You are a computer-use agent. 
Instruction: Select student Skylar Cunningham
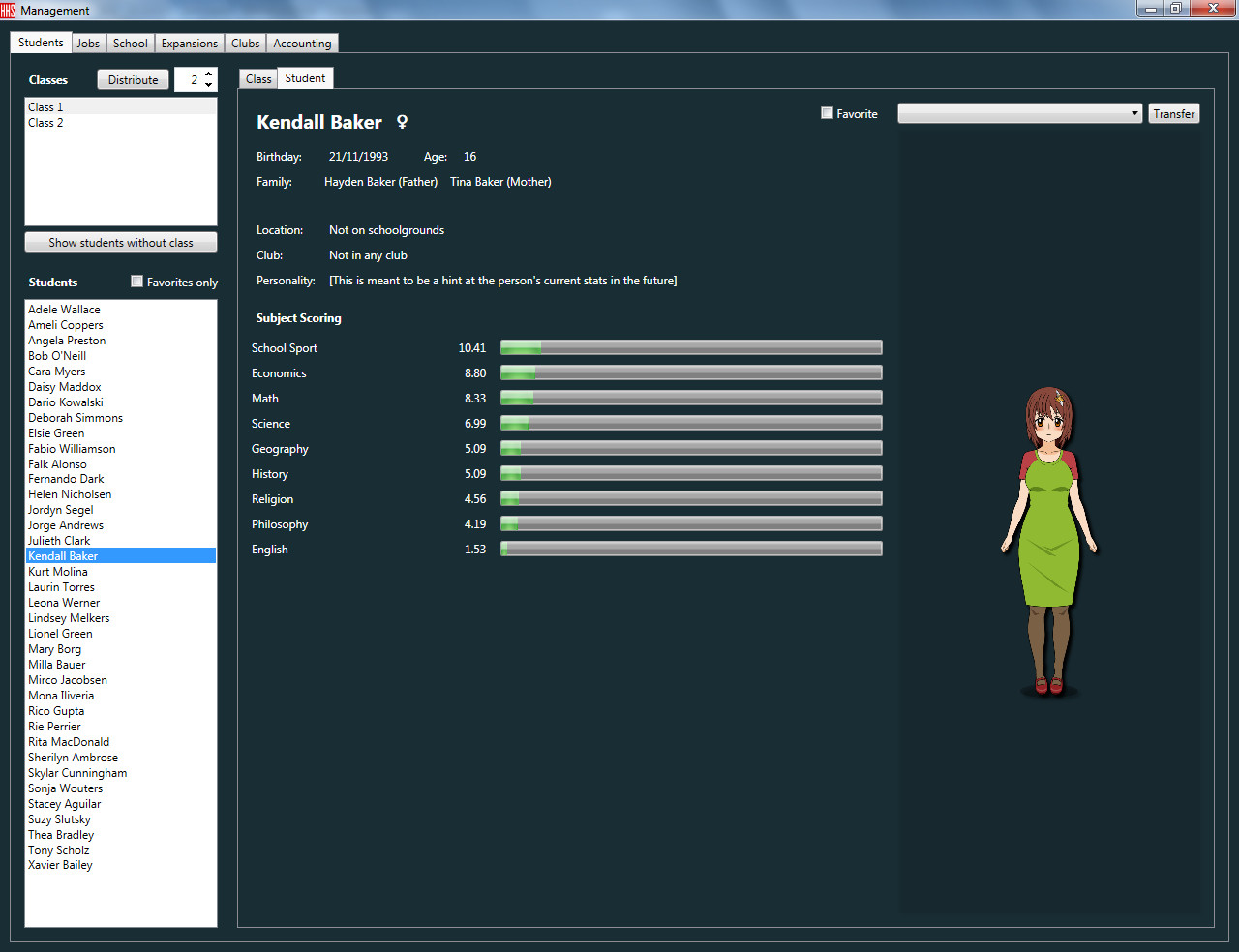[x=121, y=772]
